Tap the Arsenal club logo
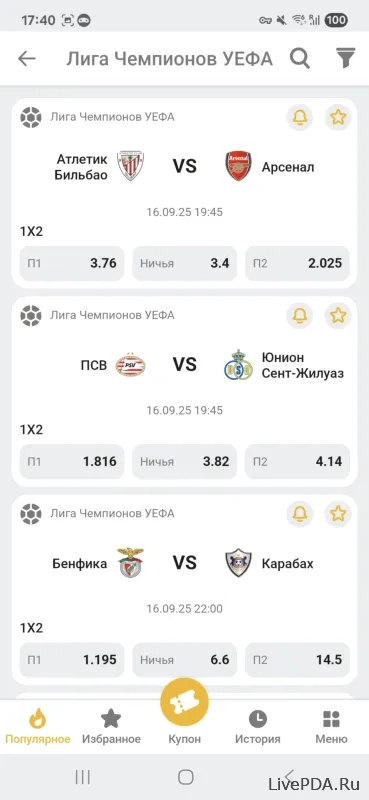Screen dimensions: 369x800 click(x=239, y=166)
